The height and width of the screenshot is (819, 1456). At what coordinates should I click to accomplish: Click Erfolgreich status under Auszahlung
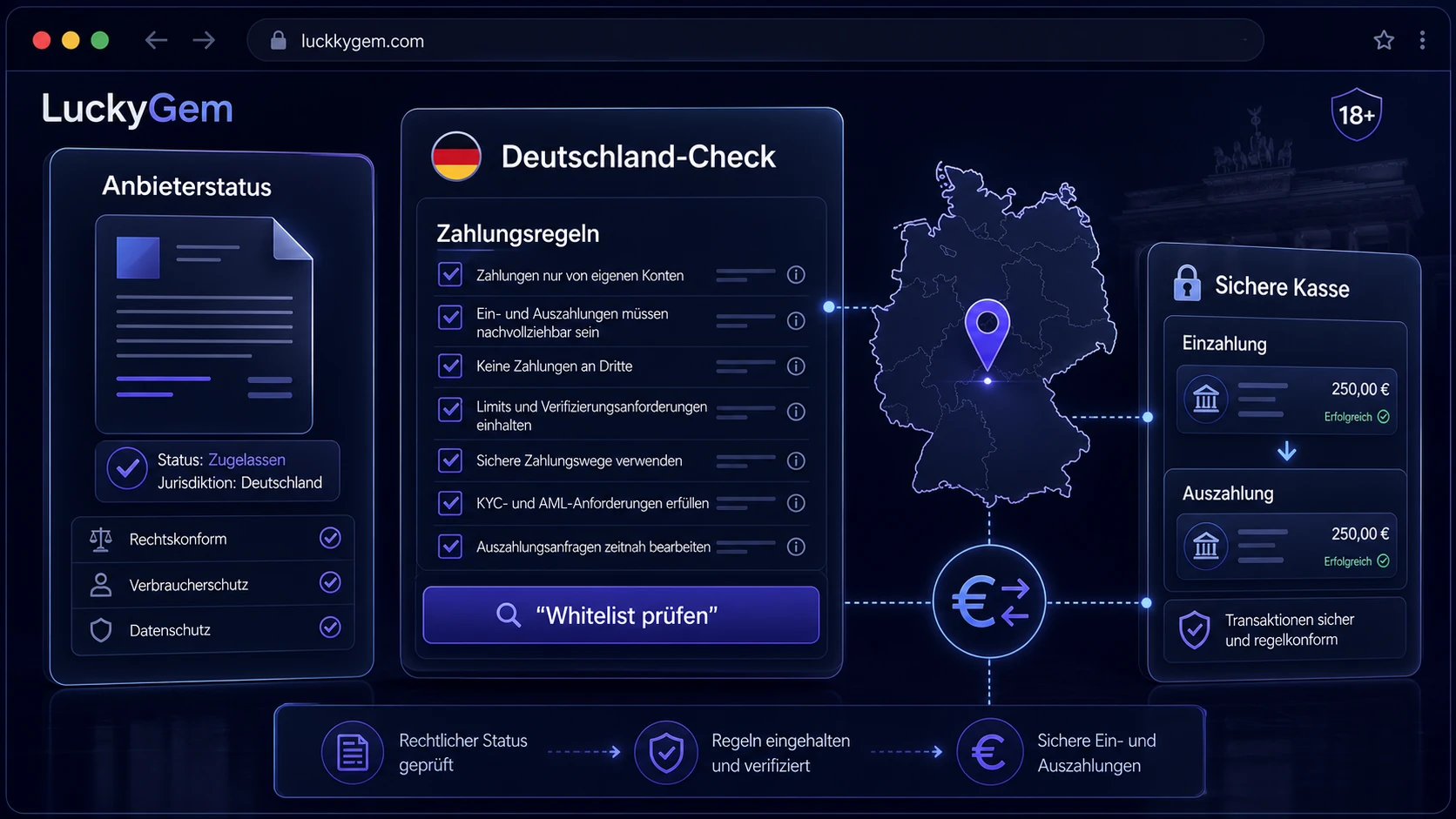coord(1357,561)
